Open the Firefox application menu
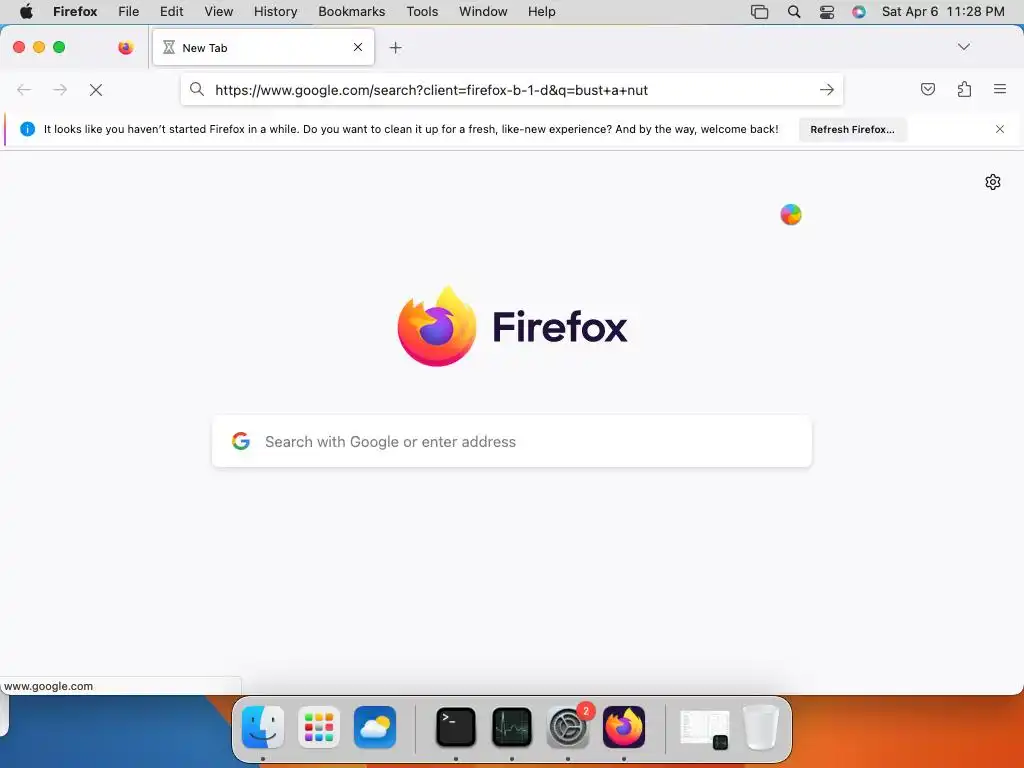 point(75,11)
